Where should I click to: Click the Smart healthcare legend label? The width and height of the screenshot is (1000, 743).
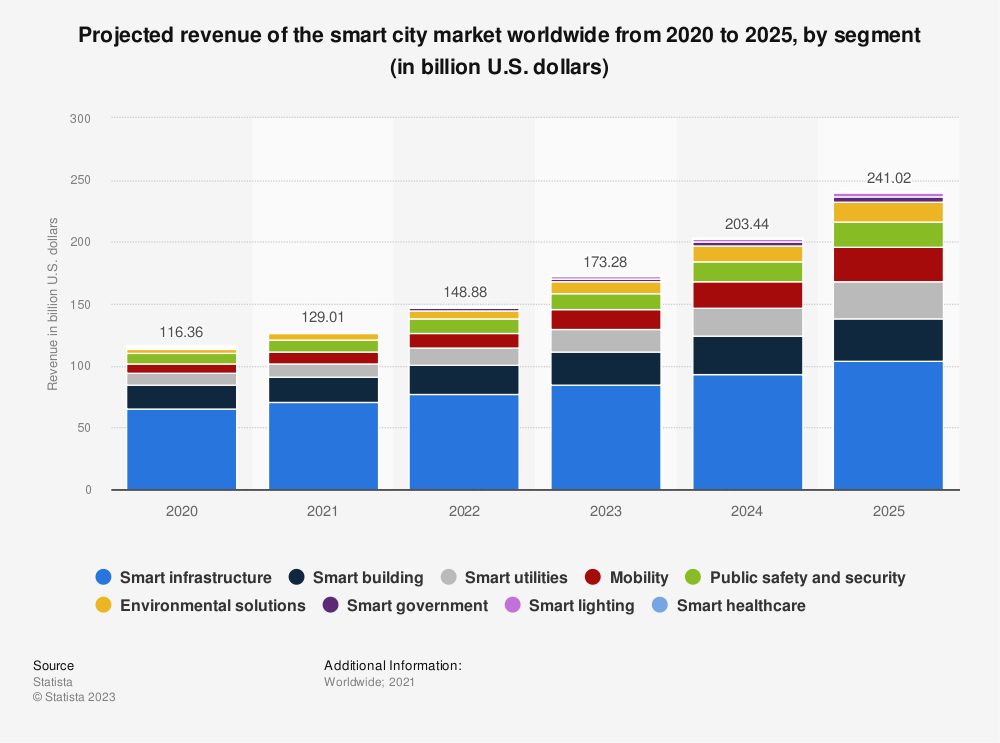coord(740,605)
